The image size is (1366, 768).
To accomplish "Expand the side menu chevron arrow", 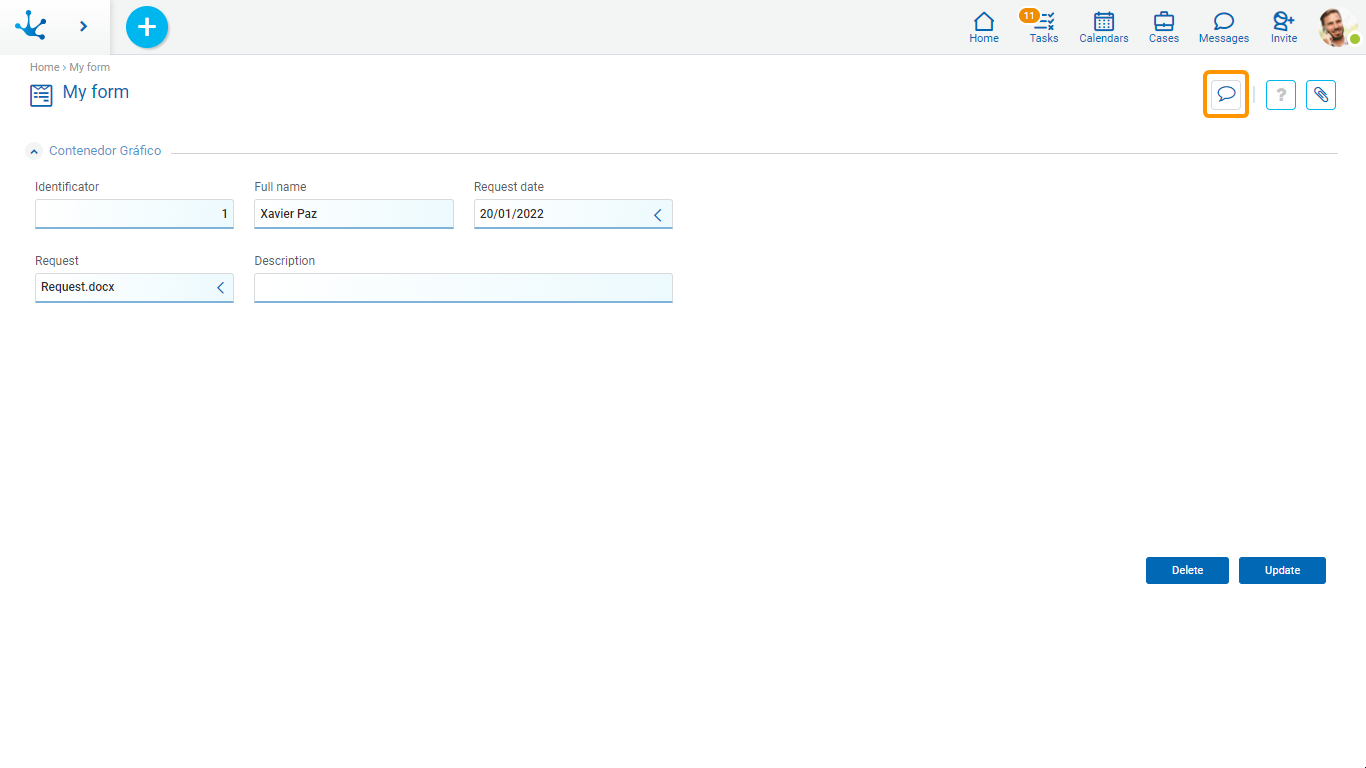I will [84, 27].
